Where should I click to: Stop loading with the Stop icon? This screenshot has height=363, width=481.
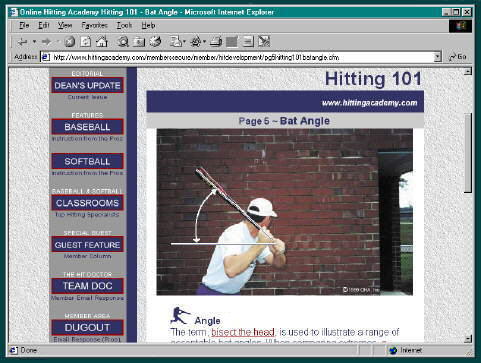(69, 42)
